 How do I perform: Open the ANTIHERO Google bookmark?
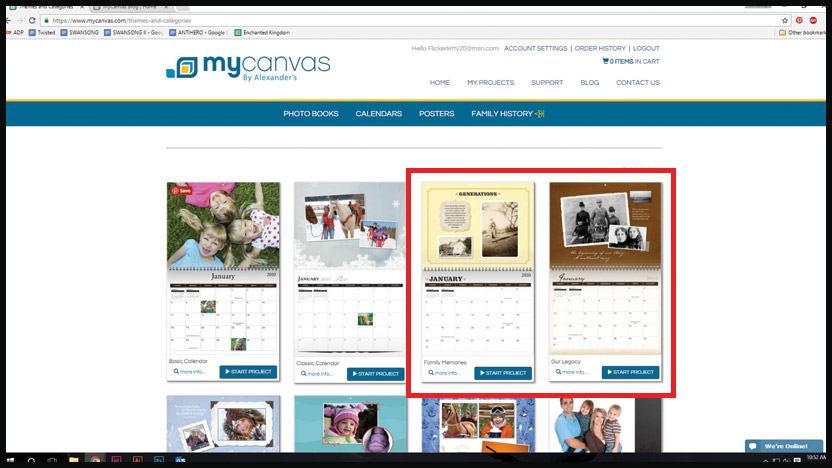197,32
